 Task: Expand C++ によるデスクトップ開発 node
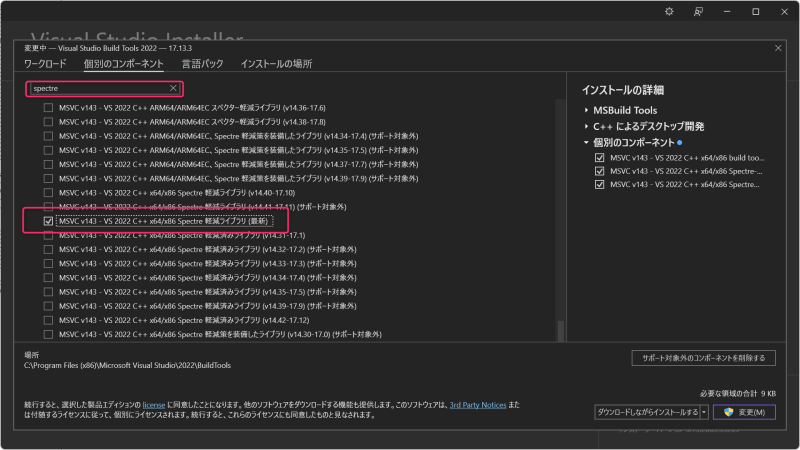click(587, 126)
